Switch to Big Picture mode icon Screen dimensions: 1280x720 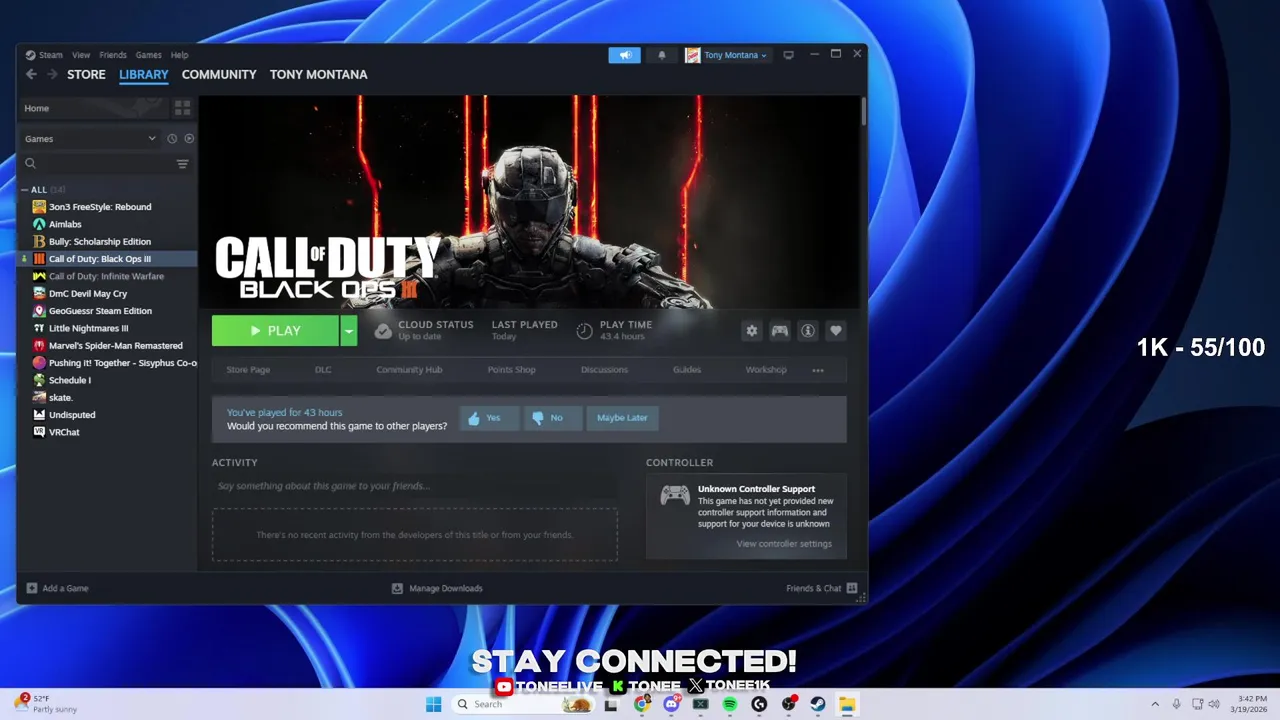point(788,55)
